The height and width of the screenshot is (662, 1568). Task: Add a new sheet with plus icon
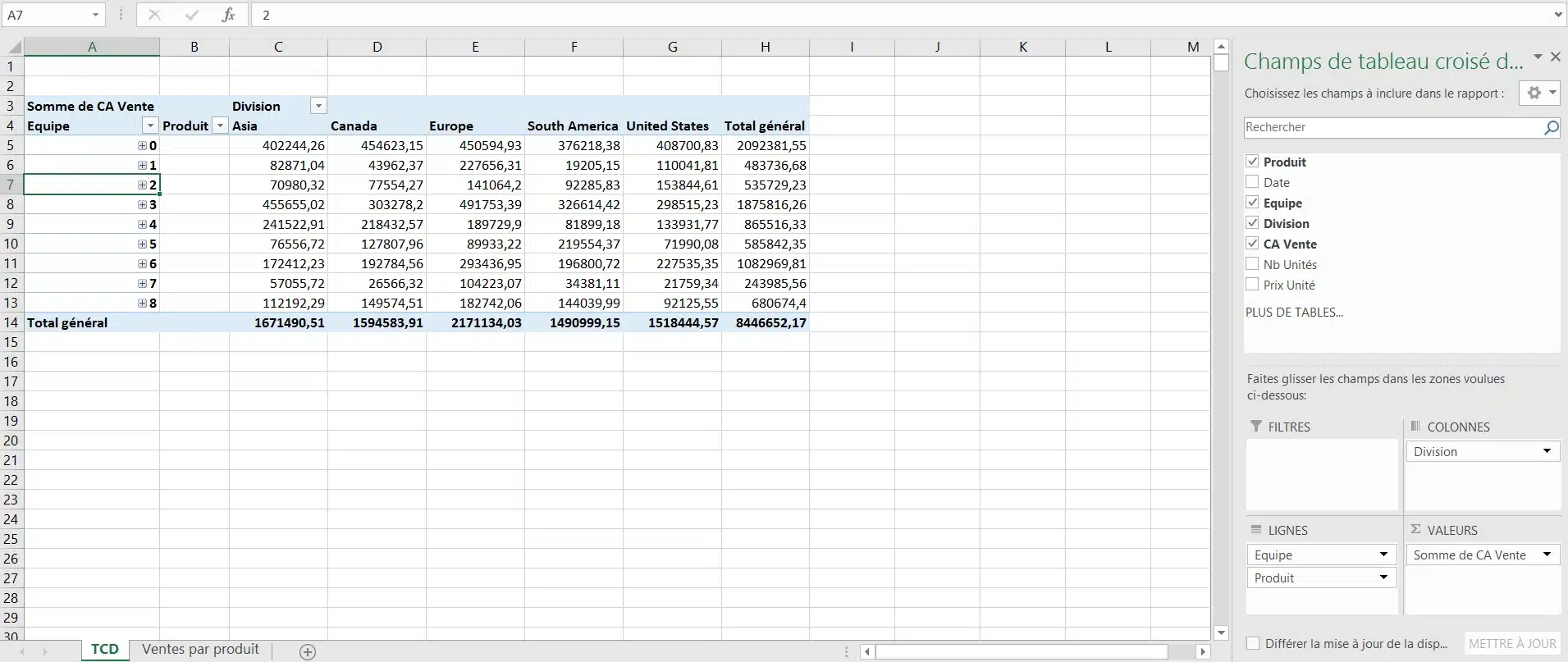[x=308, y=651]
